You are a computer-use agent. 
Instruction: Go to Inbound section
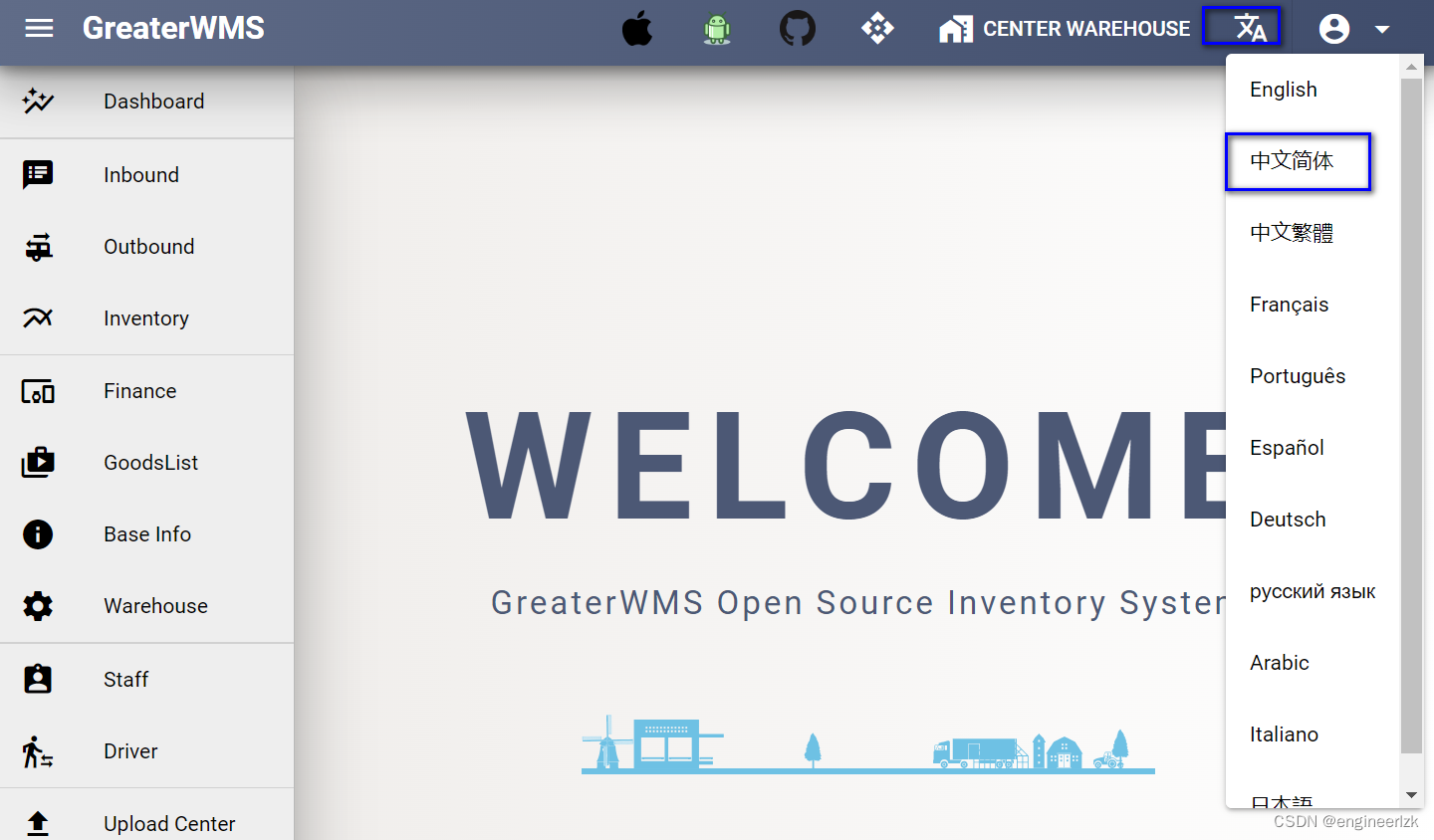pyautogui.click(x=146, y=175)
